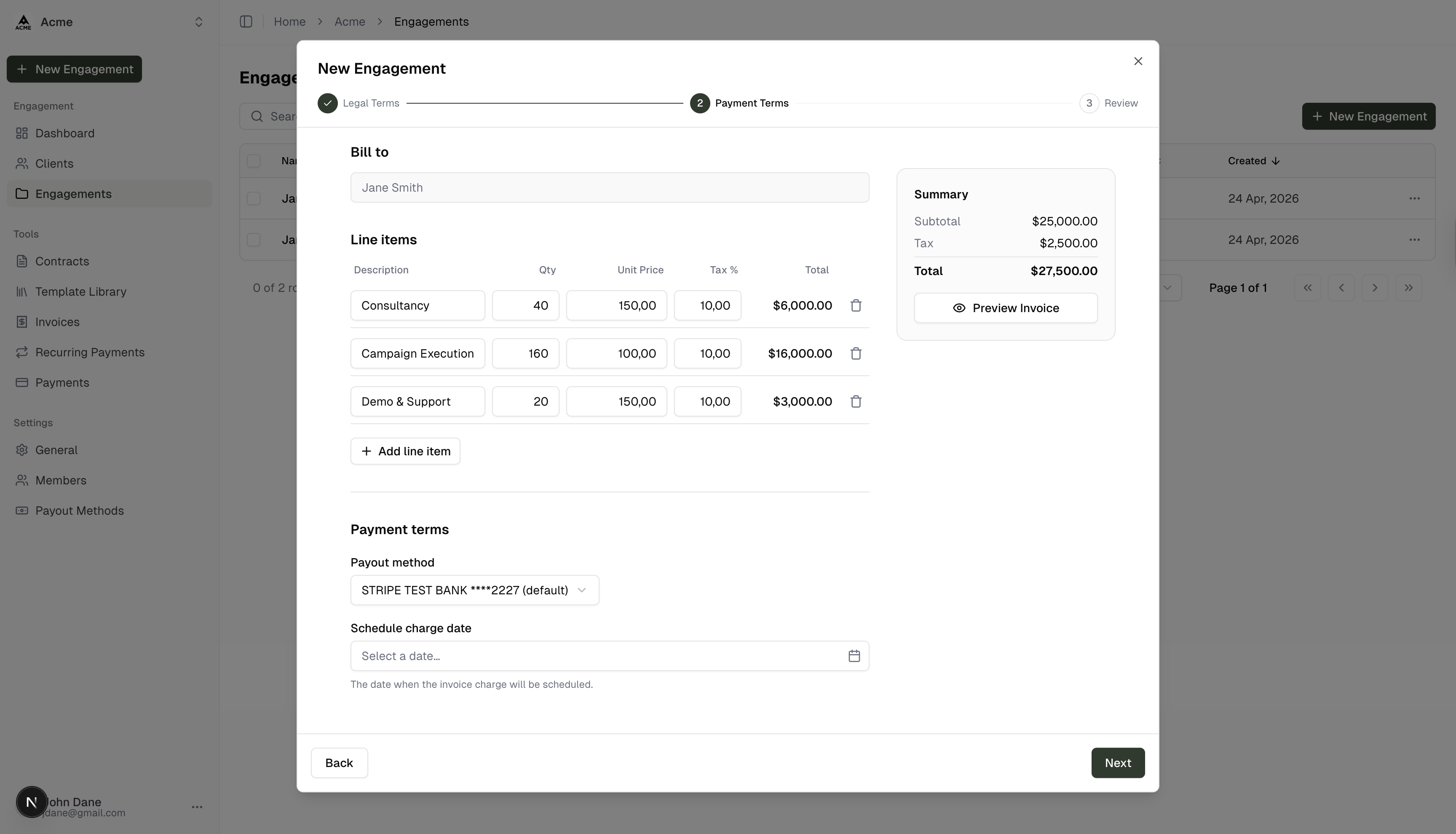Toggle select-all checkbox in table header
The image size is (1456, 834).
pyautogui.click(x=254, y=161)
